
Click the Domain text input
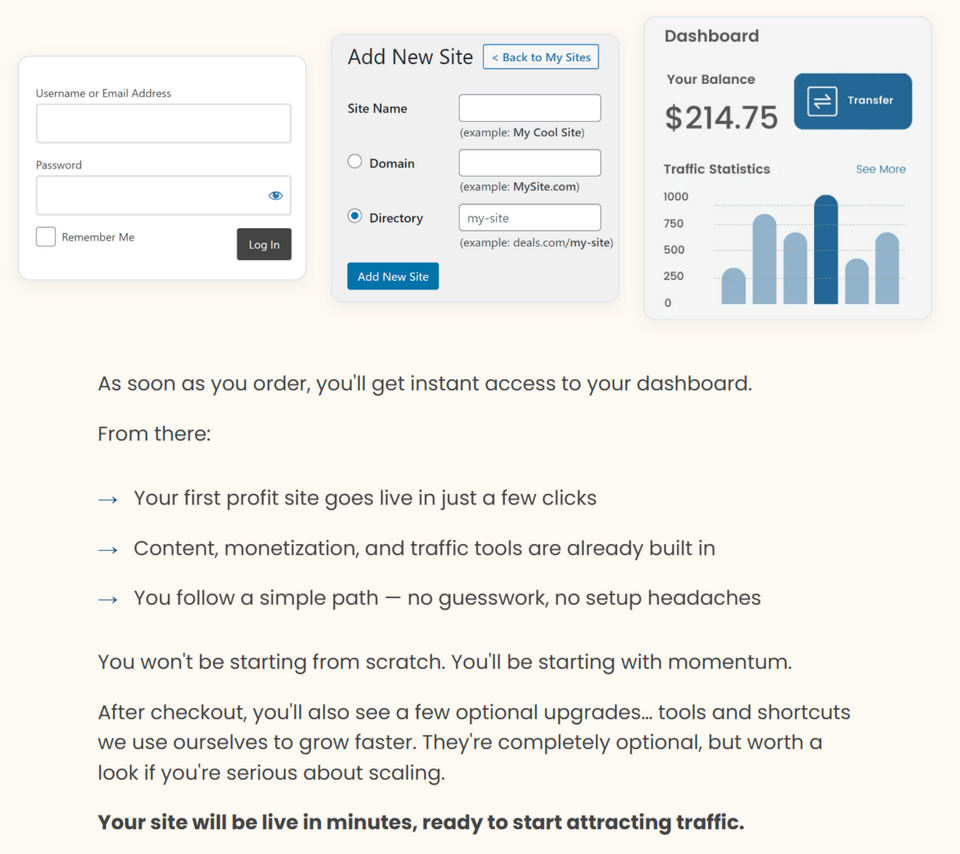click(530, 163)
